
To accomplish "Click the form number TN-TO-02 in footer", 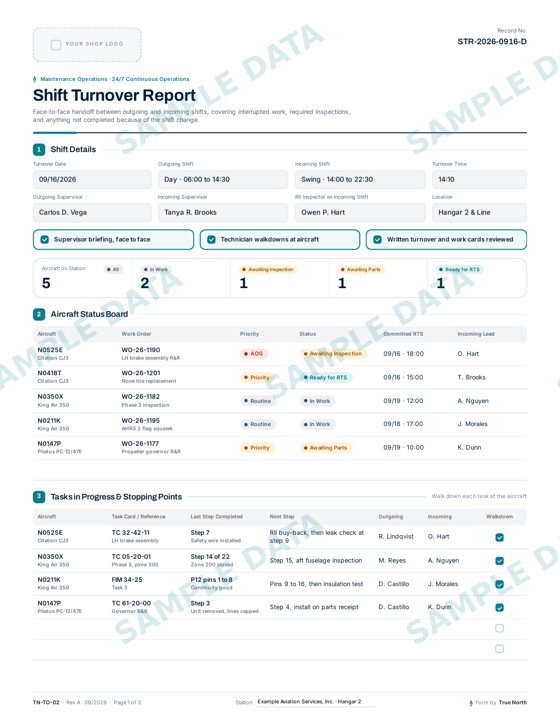I will 46,702.
